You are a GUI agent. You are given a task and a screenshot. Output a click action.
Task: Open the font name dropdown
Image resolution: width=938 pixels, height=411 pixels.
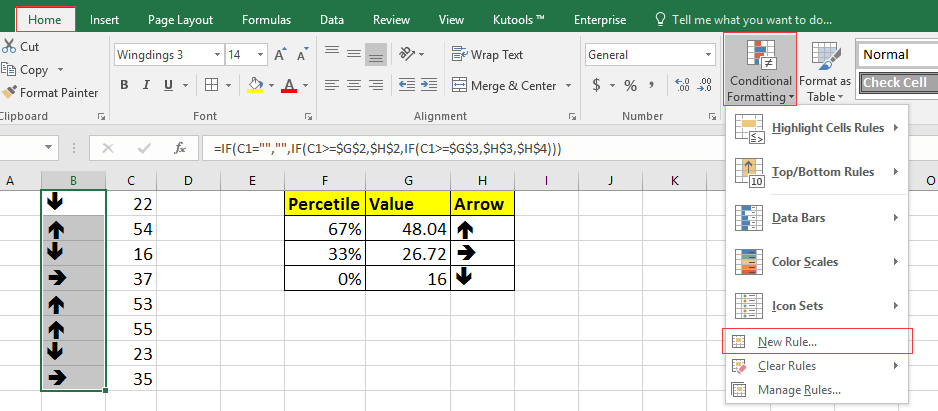pyautogui.click(x=217, y=55)
